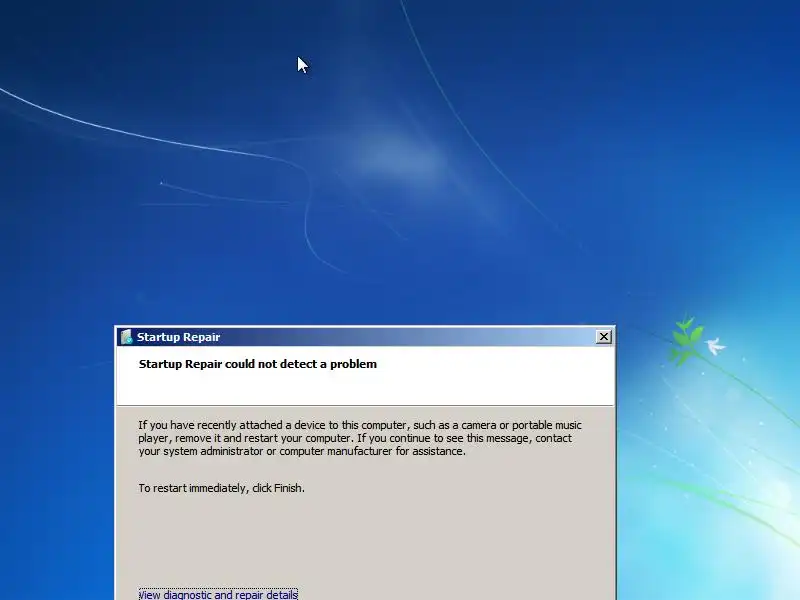Viewport: 800px width, 600px height.
Task: Click the 'Startup Repair' window title text
Action: tap(179, 337)
